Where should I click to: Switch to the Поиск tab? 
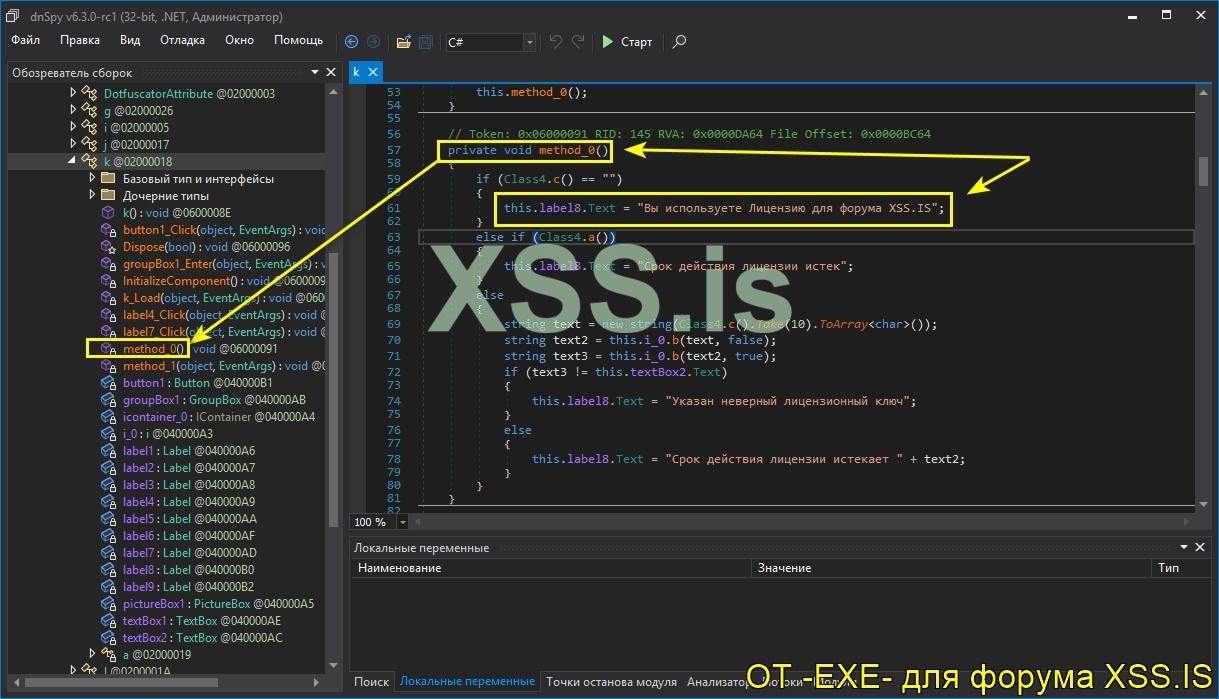(371, 682)
